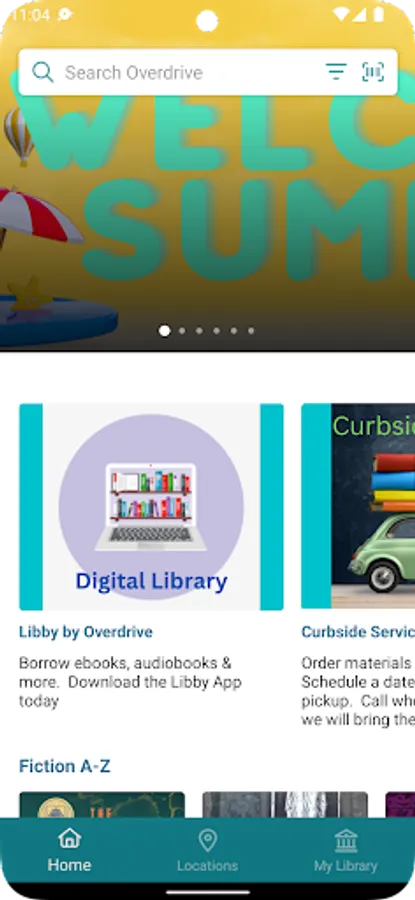Select the first carousel page indicator

164,331
